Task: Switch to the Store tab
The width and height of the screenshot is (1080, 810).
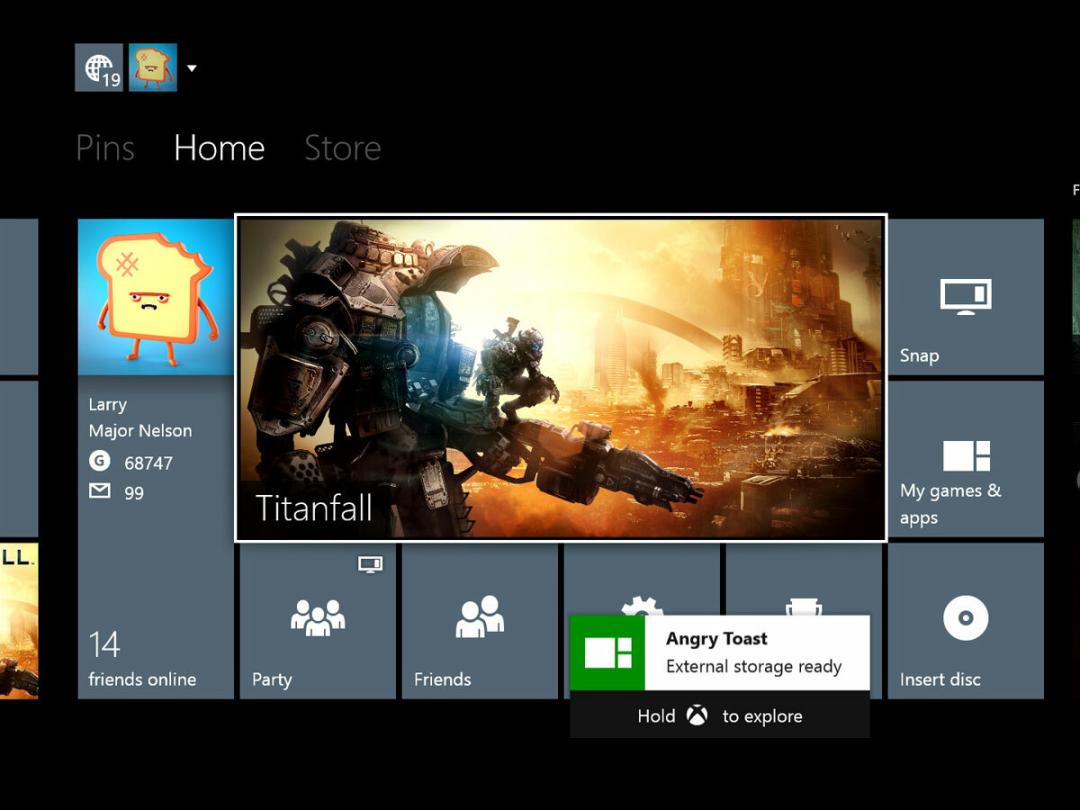Action: coord(342,147)
